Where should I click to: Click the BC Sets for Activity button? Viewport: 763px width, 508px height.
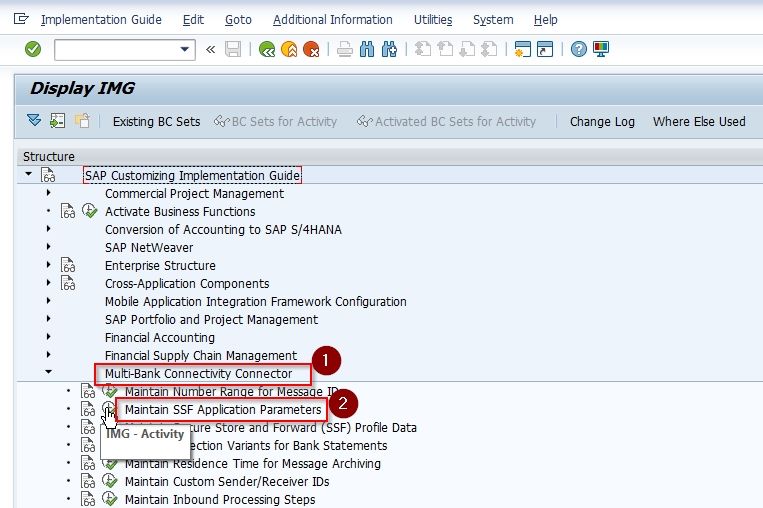275,121
